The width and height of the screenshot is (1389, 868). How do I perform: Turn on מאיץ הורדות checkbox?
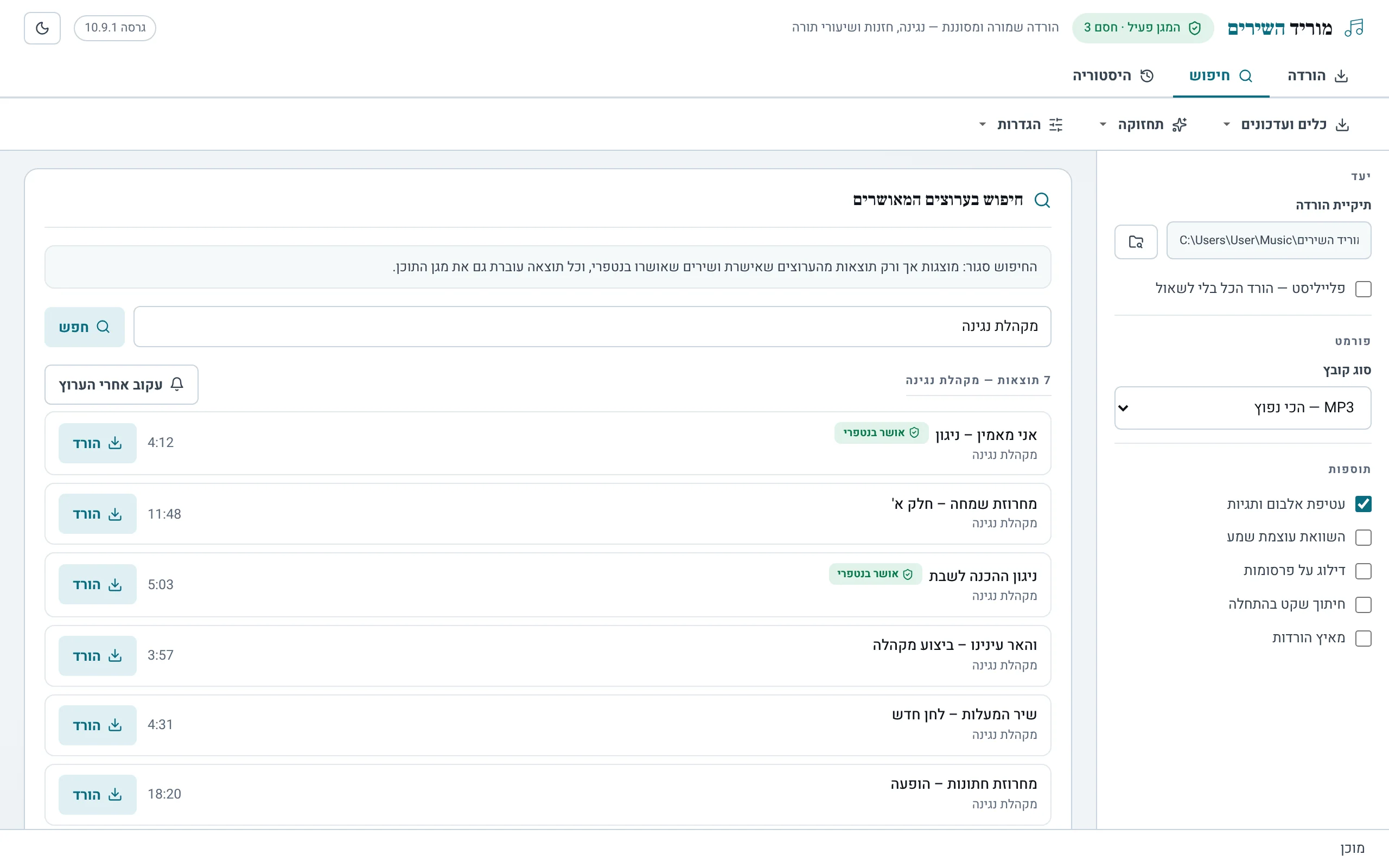click(x=1363, y=639)
